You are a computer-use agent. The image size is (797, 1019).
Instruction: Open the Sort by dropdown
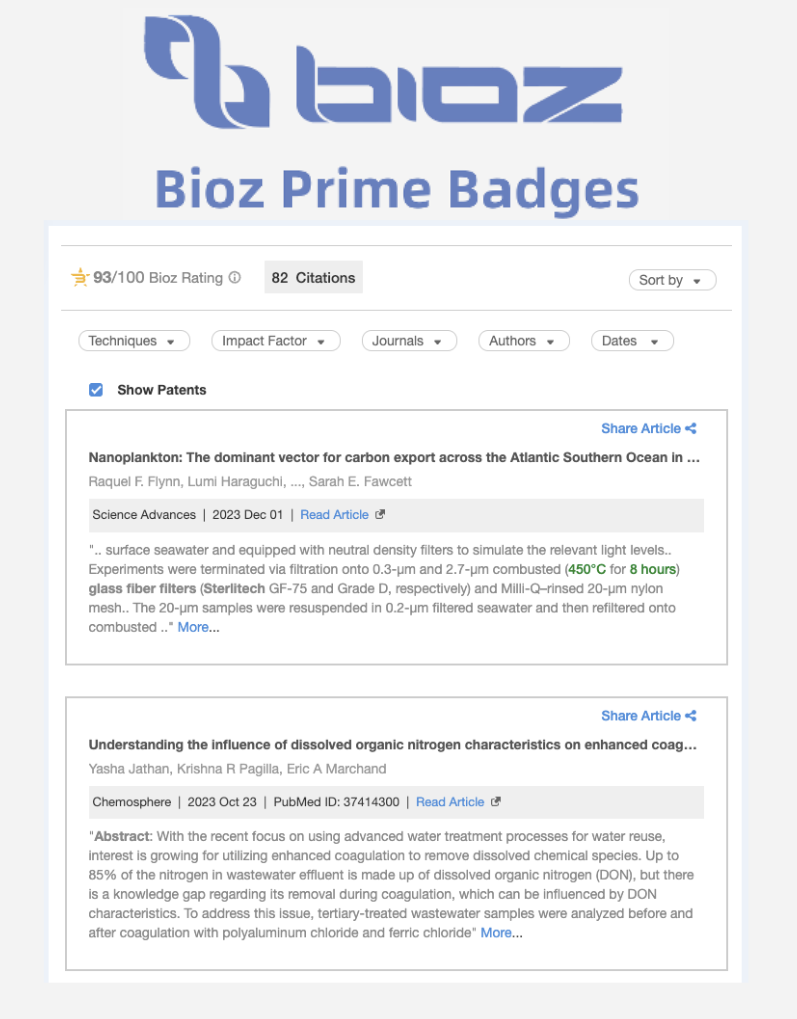pos(672,280)
